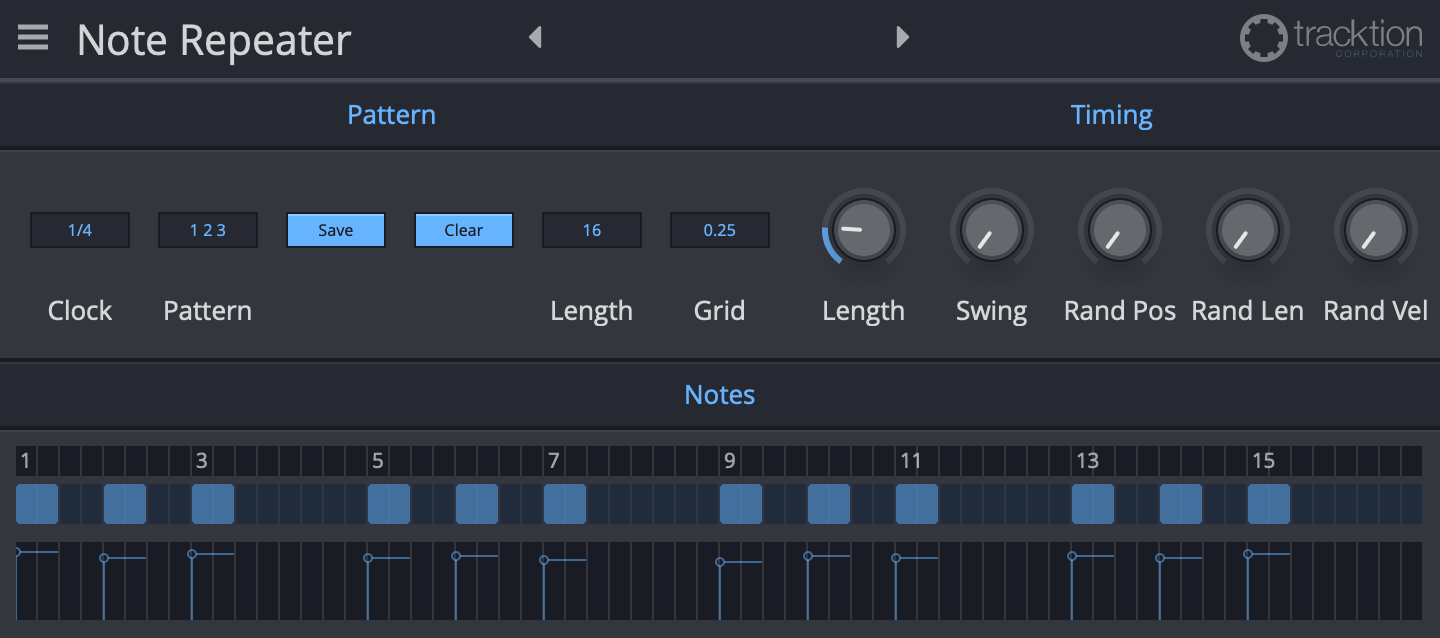Image resolution: width=1440 pixels, height=638 pixels.
Task: Adjust the Length knob in Timing section
Action: [x=863, y=229]
